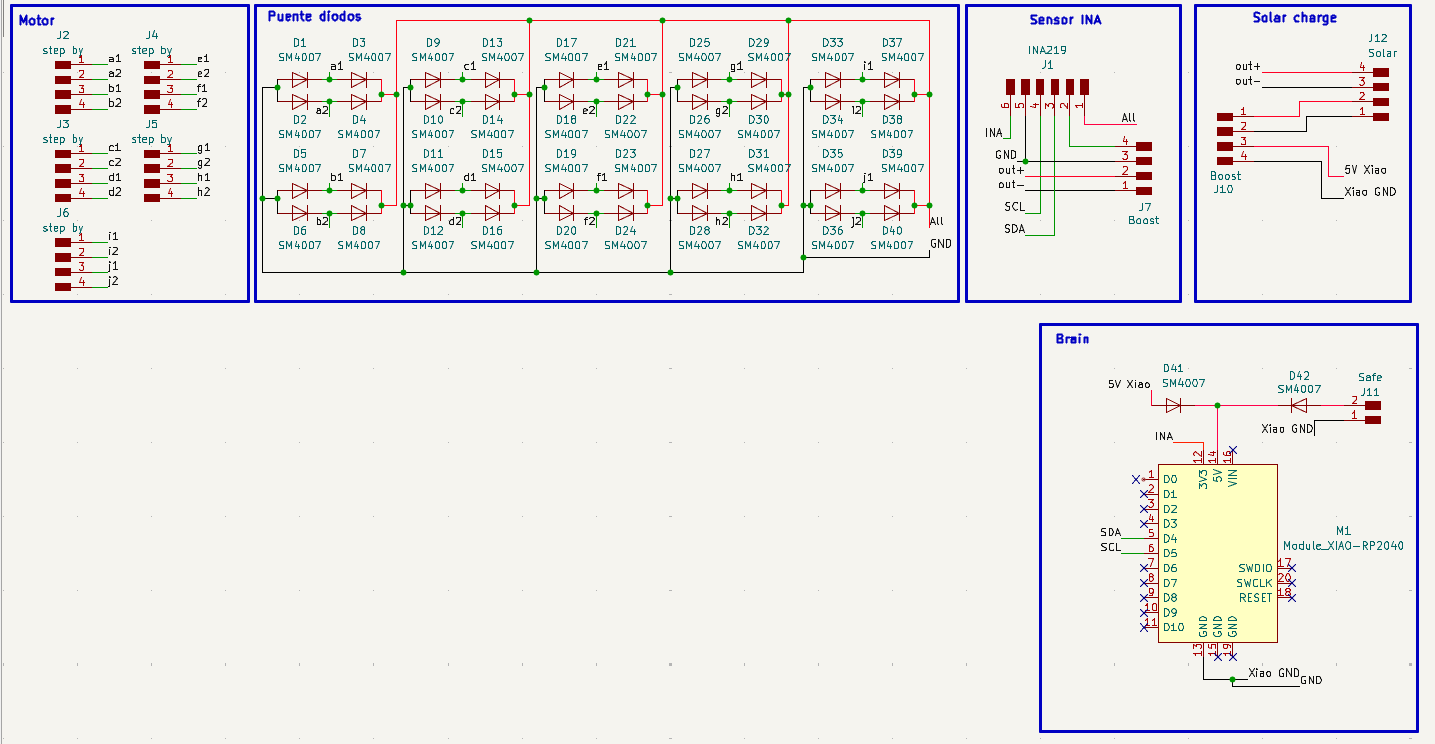The height and width of the screenshot is (744, 1435).
Task: Select the M1 module reference label
Action: point(1343,531)
